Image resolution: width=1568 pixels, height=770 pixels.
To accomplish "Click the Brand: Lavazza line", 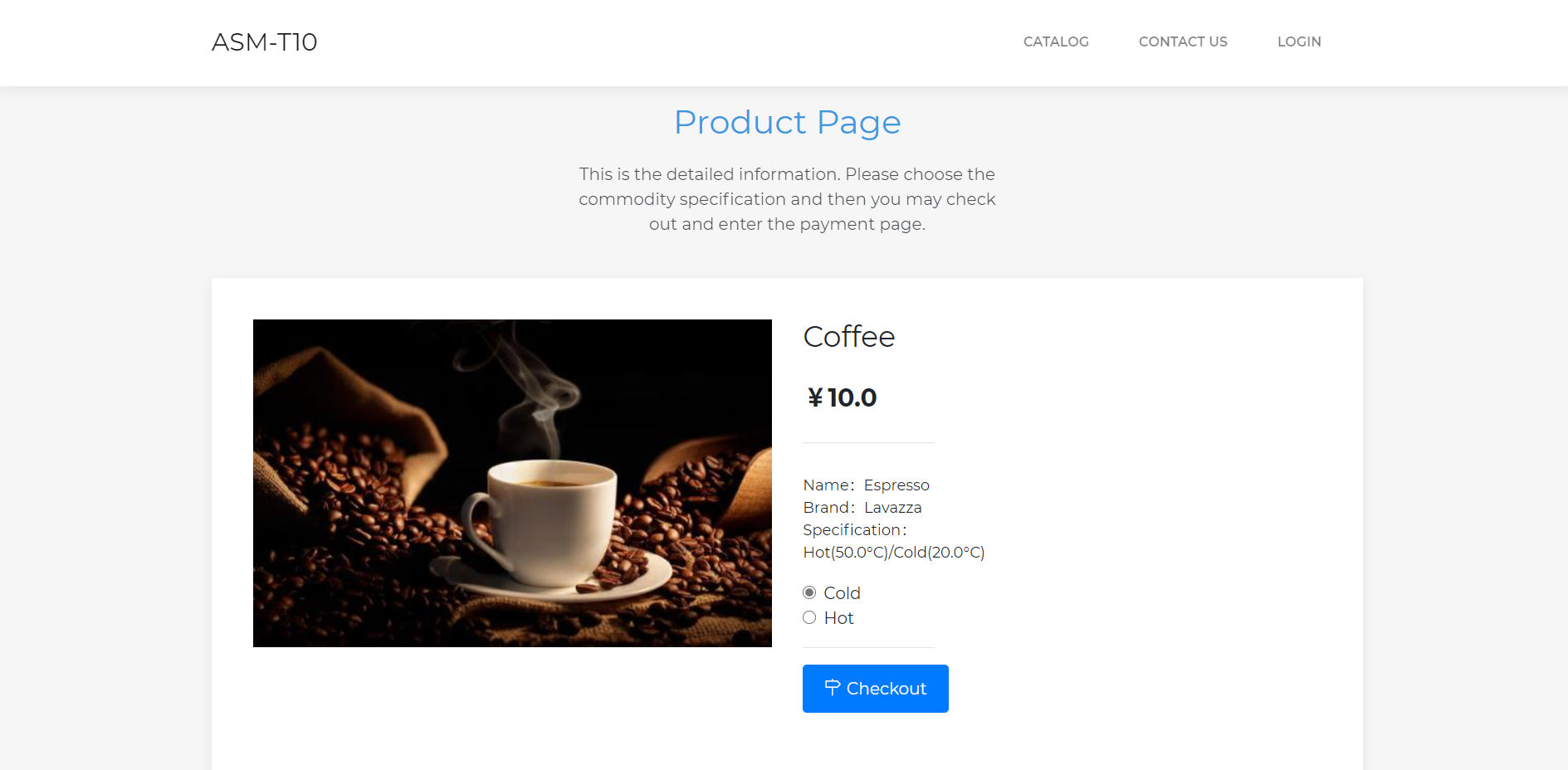I will click(x=862, y=507).
